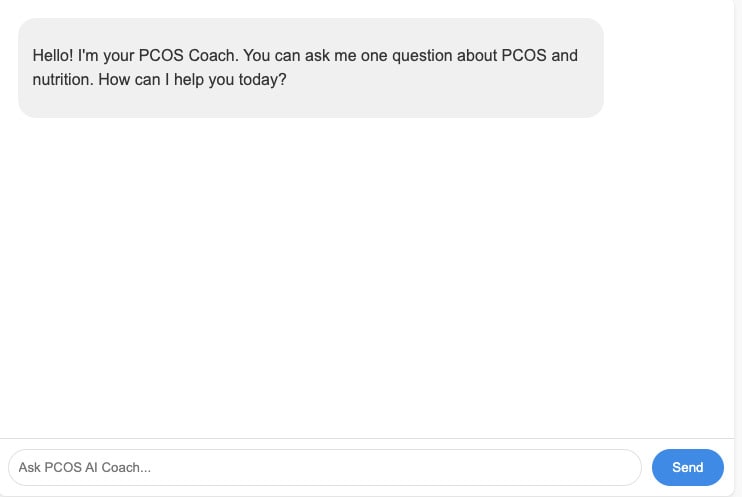Click the blue Send button
742x497 pixels.
tap(687, 467)
